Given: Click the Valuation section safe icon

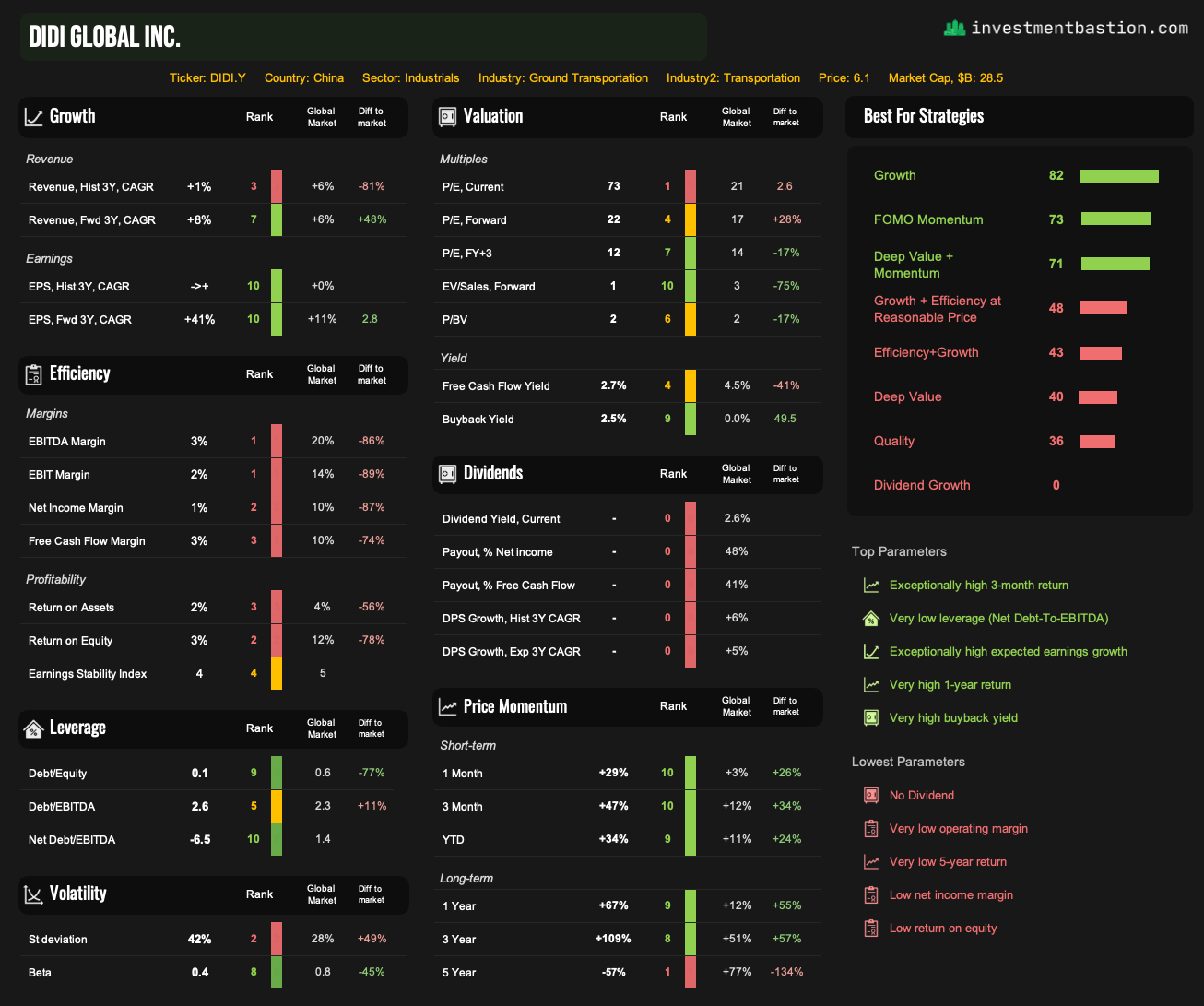Looking at the screenshot, I should [447, 117].
